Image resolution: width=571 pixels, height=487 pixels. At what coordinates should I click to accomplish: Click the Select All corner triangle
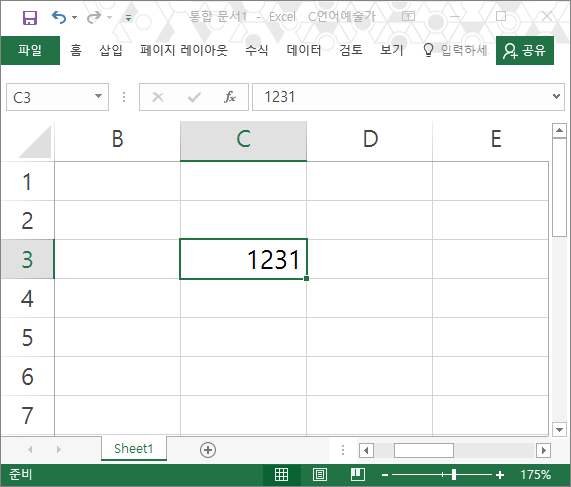[35, 142]
